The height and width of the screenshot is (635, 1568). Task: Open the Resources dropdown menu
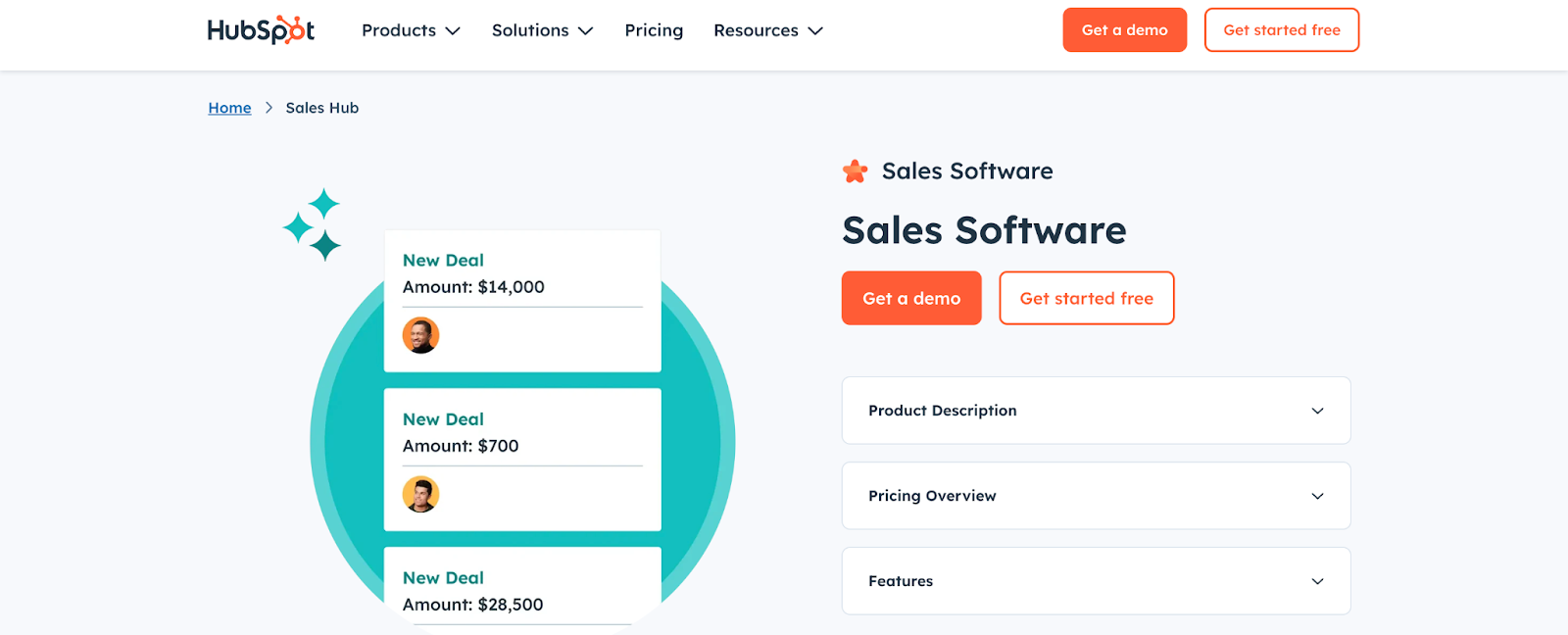pyautogui.click(x=767, y=30)
